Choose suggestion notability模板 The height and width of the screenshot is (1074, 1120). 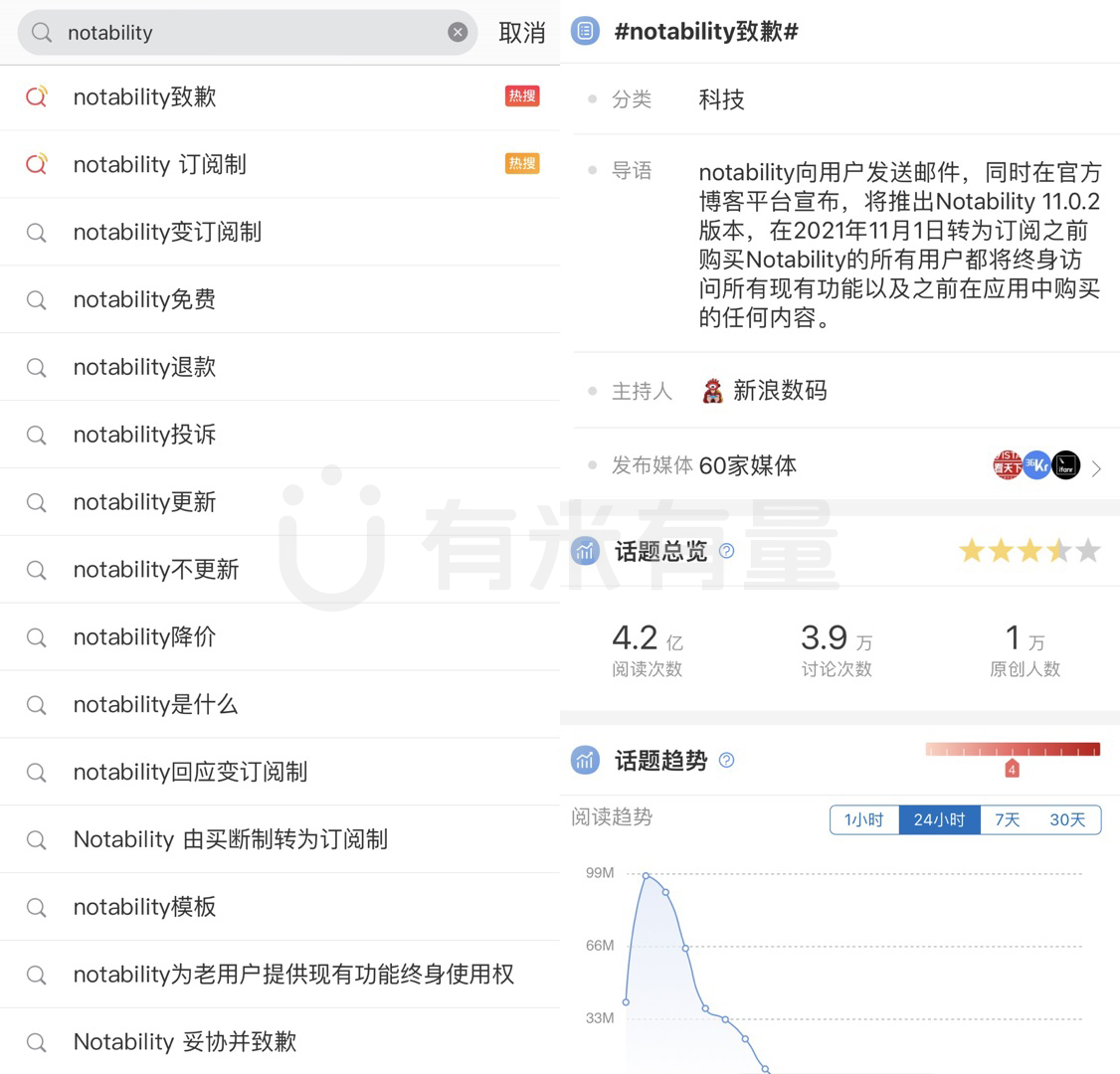click(x=280, y=907)
